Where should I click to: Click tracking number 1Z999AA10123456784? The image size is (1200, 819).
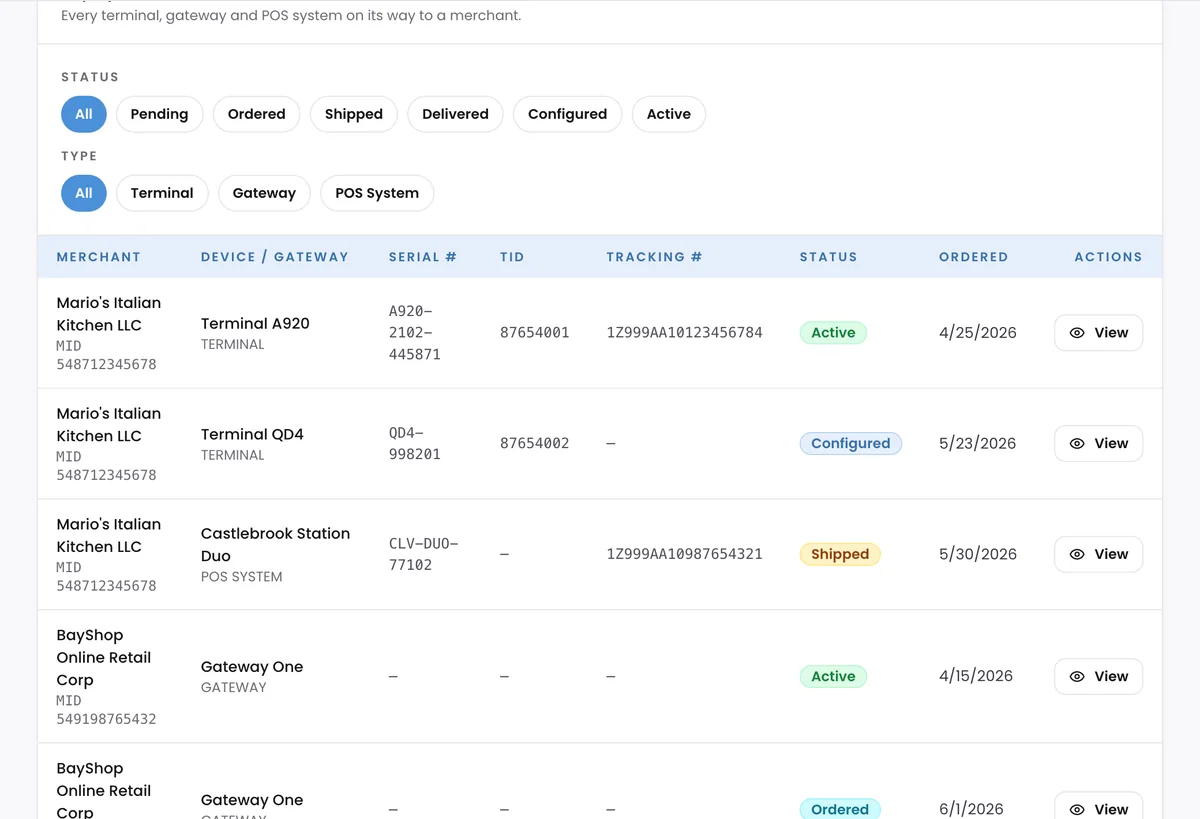tap(684, 333)
